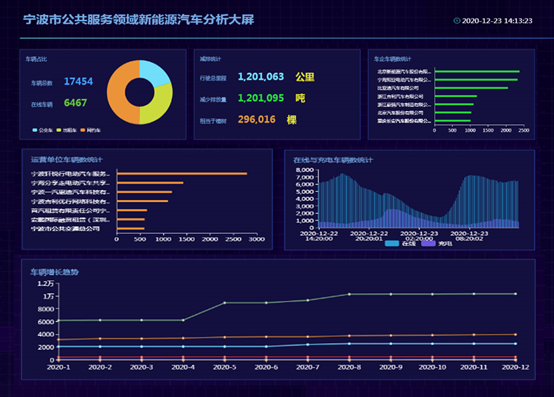Click the 3000 axis label in operator chart
554x397 pixels.
pyautogui.click(x=257, y=239)
